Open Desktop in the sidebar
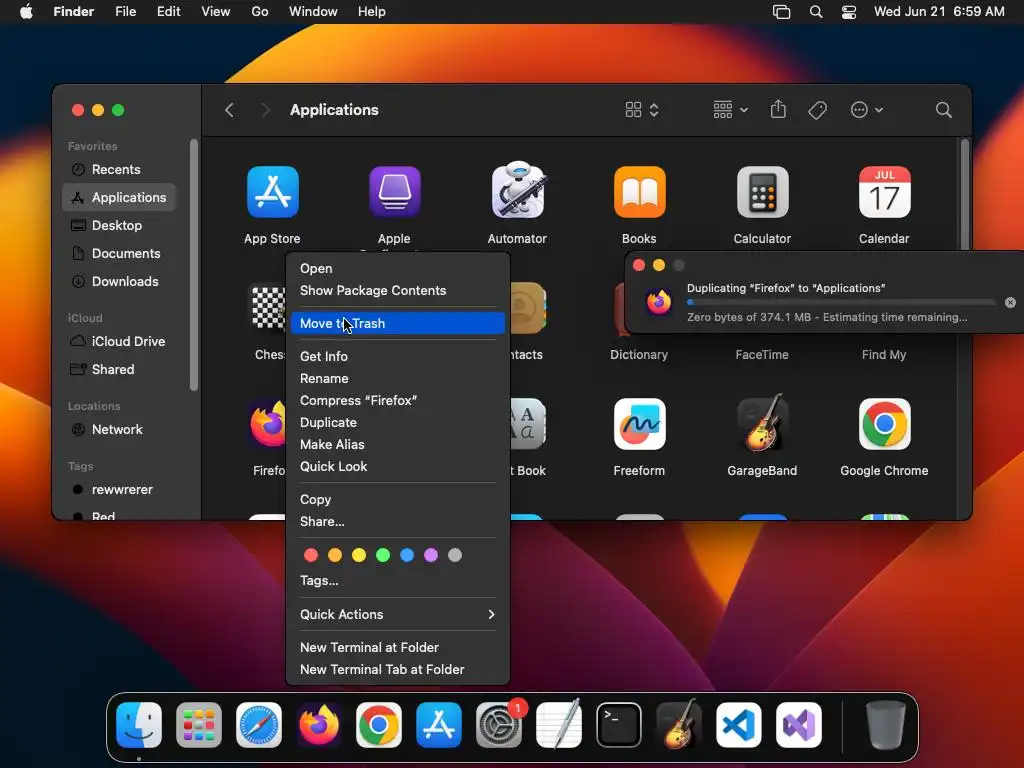Screen dimensions: 1024x768 pos(119,225)
